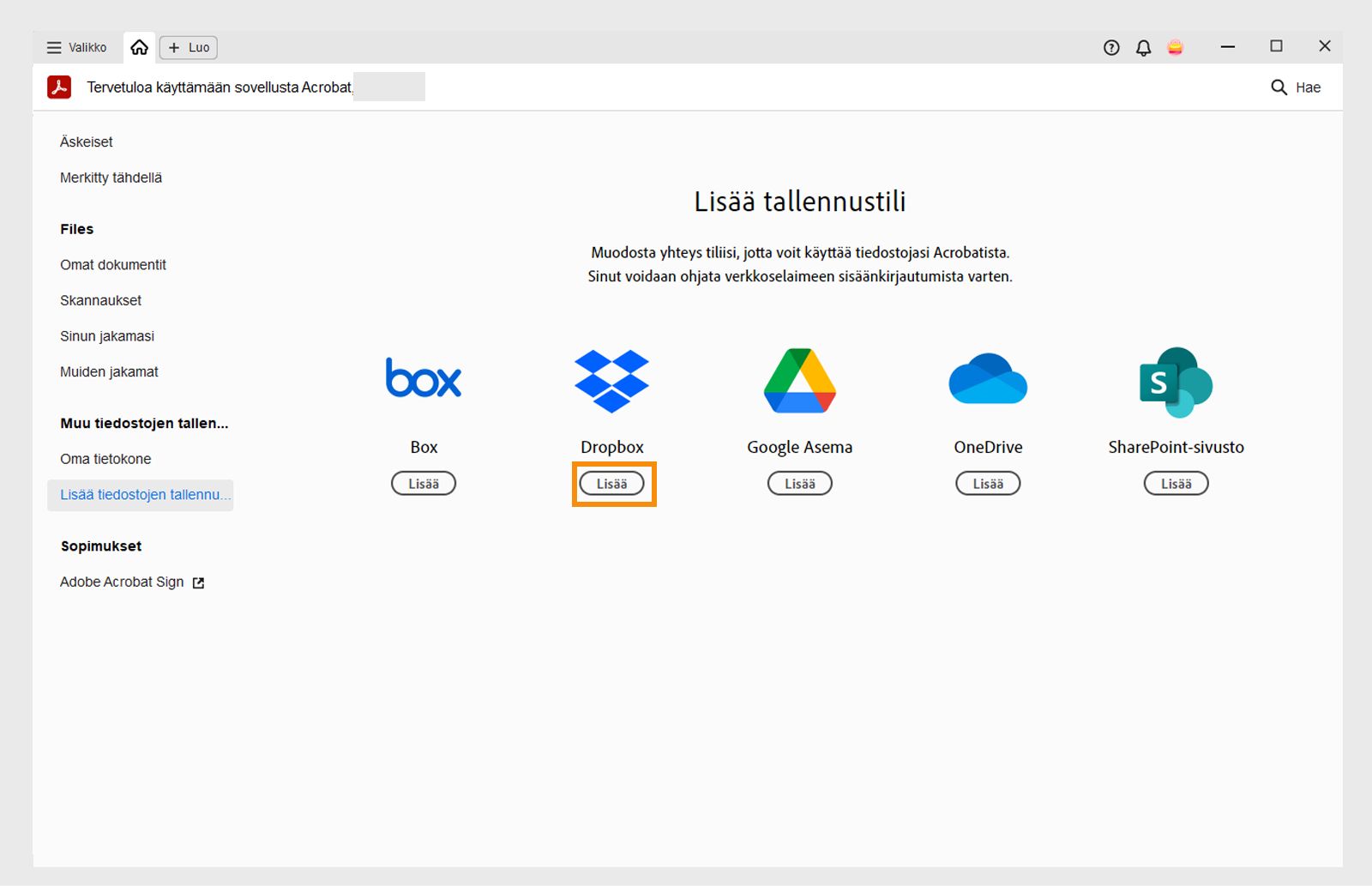Select the Box service icon
This screenshot has height=886, width=1372.
pyautogui.click(x=423, y=378)
